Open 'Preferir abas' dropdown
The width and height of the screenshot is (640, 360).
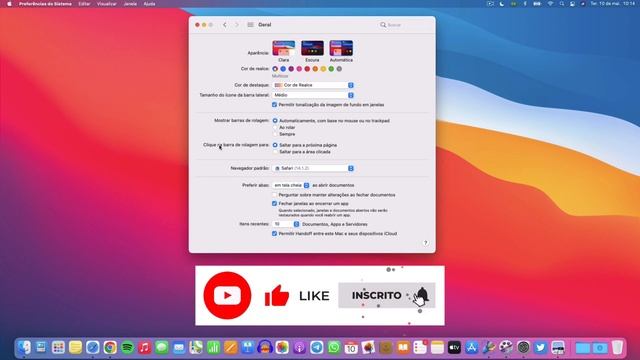click(x=291, y=185)
